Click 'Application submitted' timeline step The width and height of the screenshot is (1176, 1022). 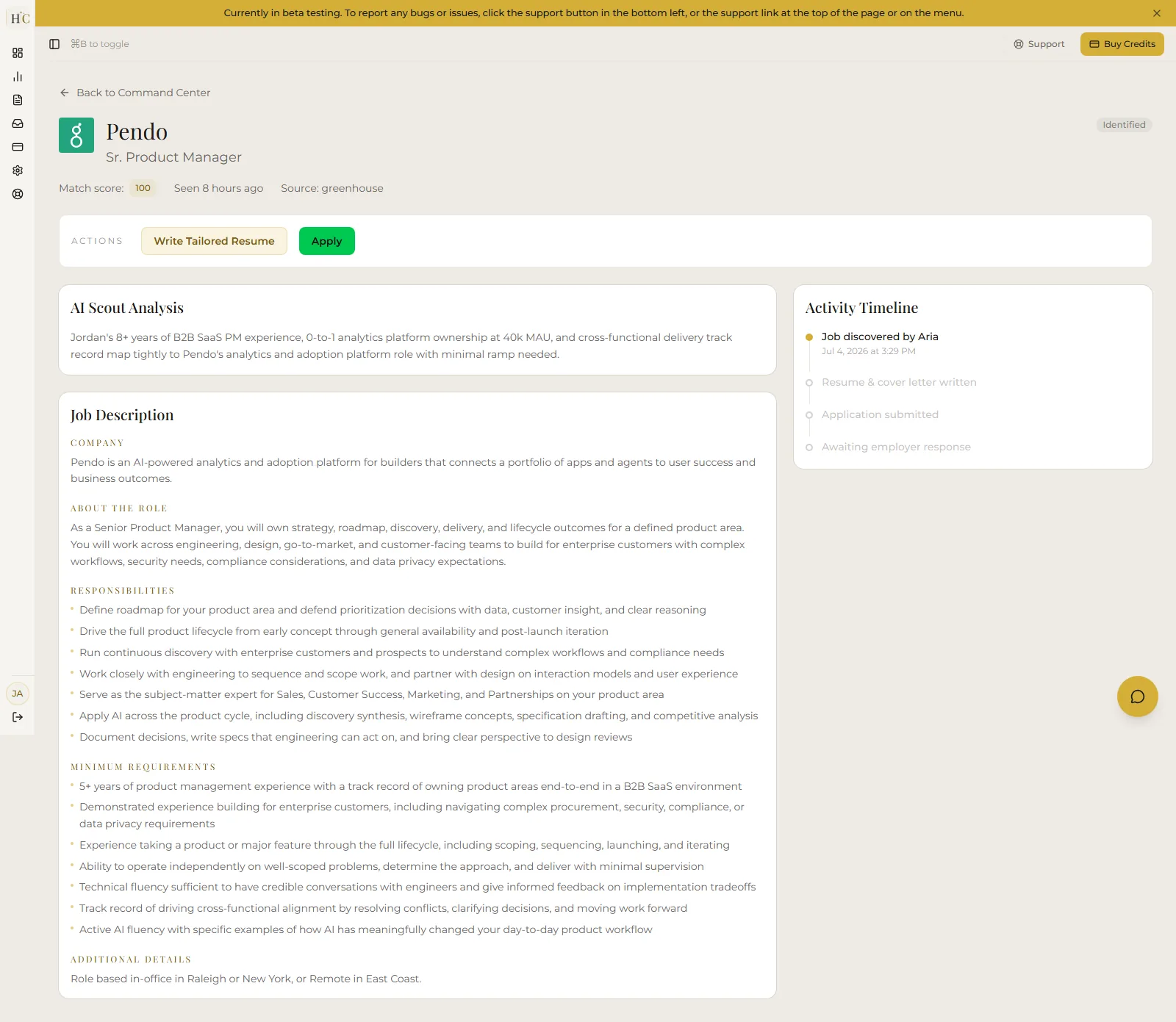[x=880, y=414]
